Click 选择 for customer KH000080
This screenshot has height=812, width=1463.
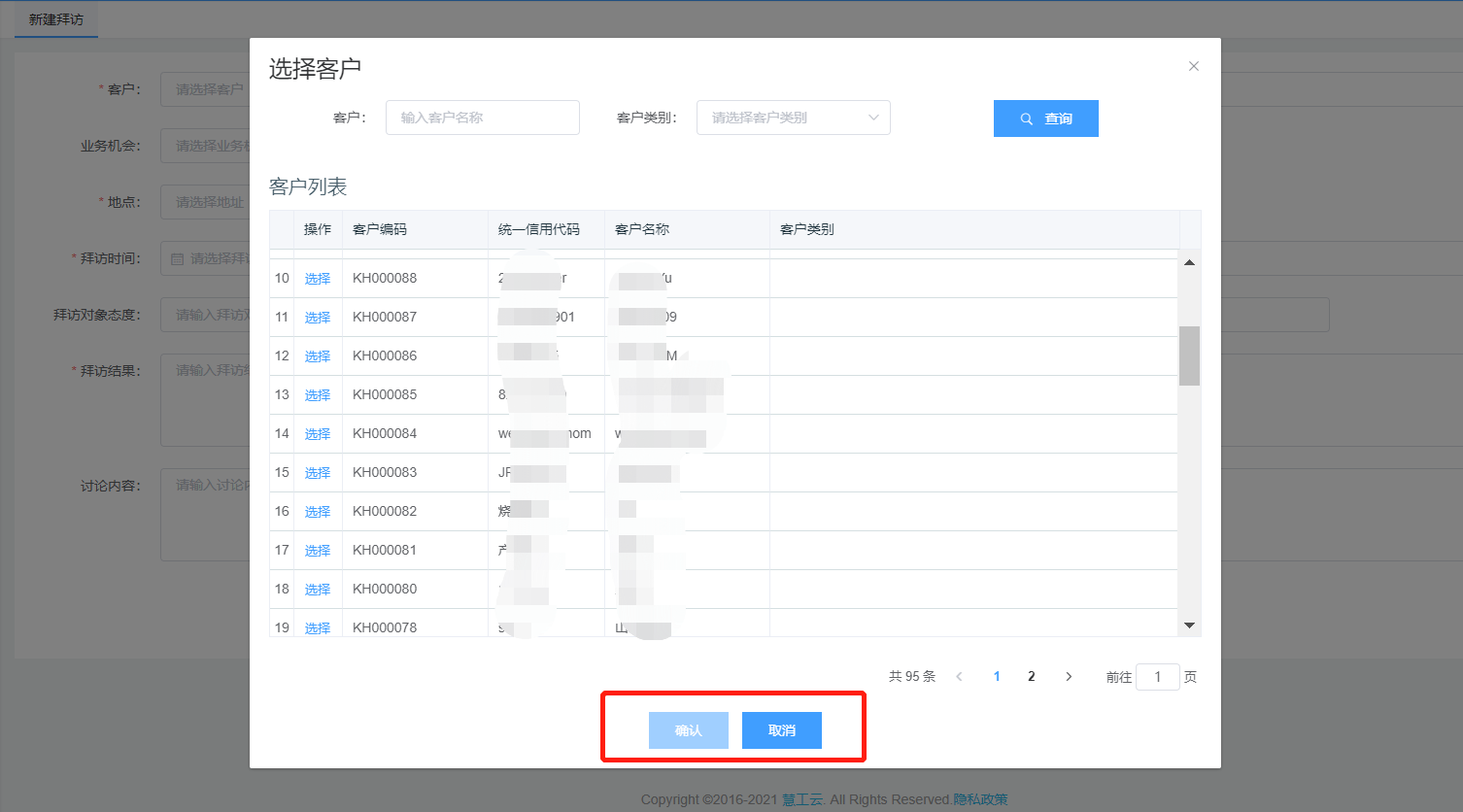pos(318,590)
